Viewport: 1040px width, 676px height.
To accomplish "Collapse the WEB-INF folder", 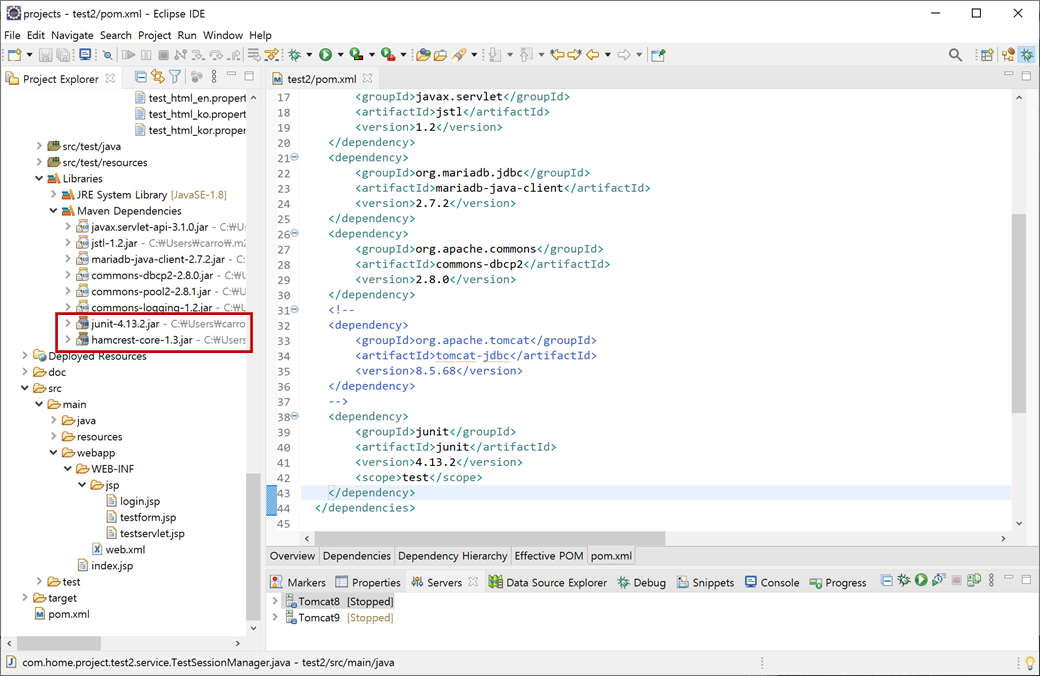I will coord(68,469).
